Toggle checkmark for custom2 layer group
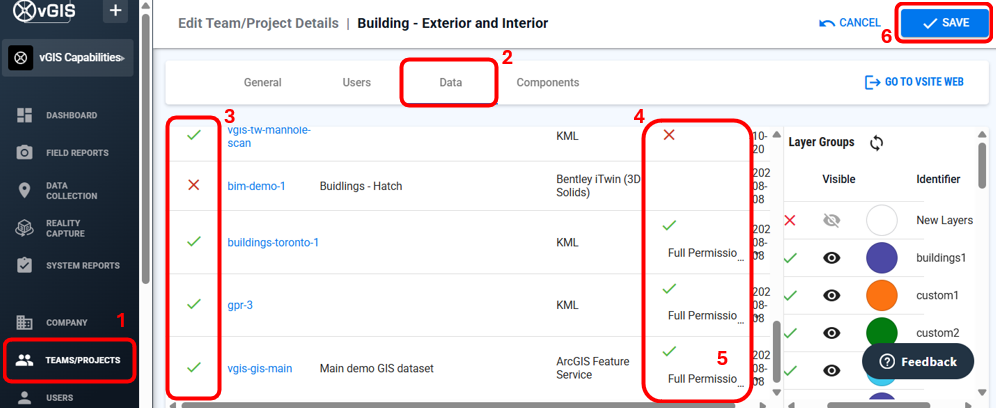The height and width of the screenshot is (408, 996). pyautogui.click(x=790, y=333)
